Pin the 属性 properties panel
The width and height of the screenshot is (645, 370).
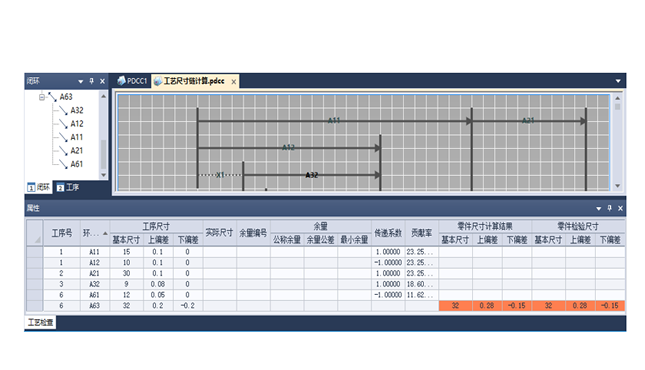point(610,208)
